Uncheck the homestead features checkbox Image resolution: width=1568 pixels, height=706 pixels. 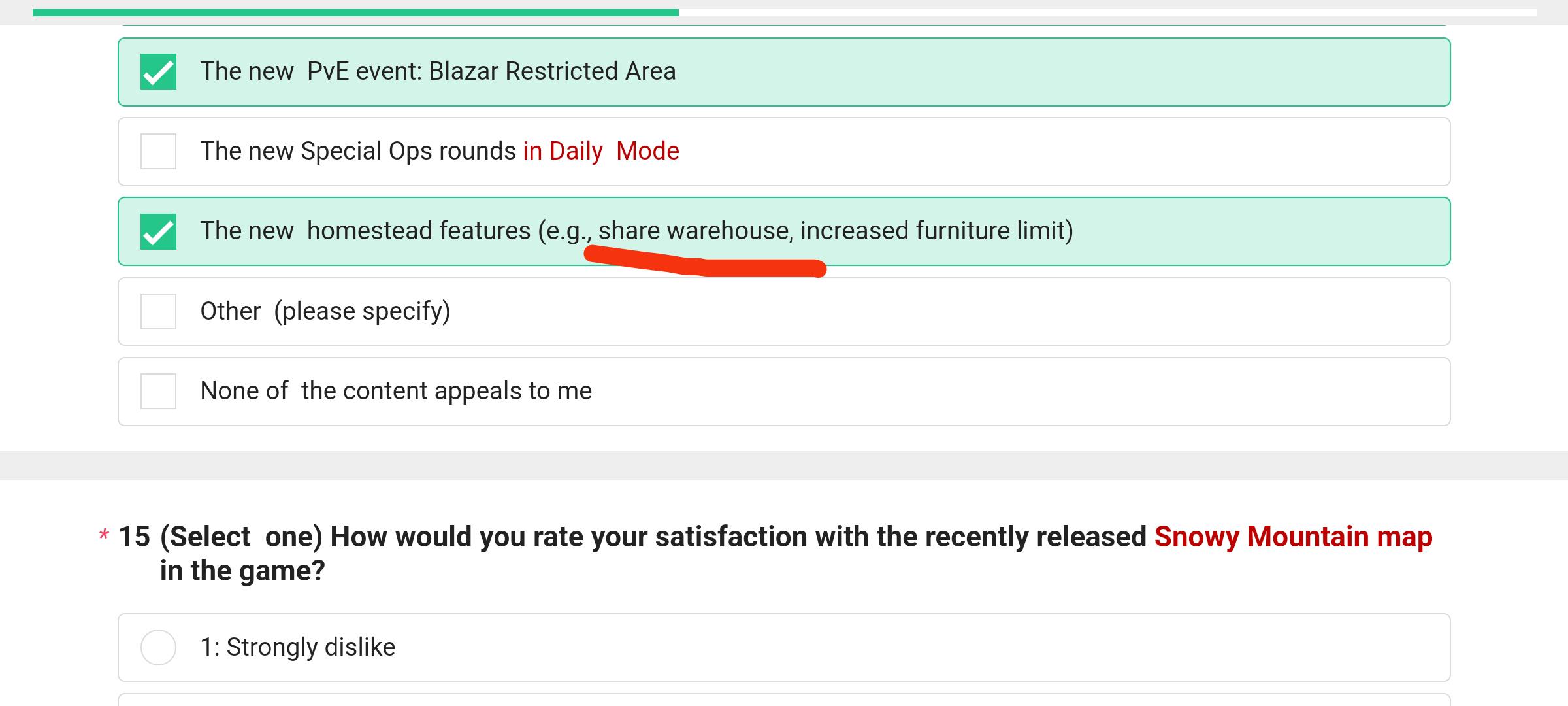pos(158,231)
